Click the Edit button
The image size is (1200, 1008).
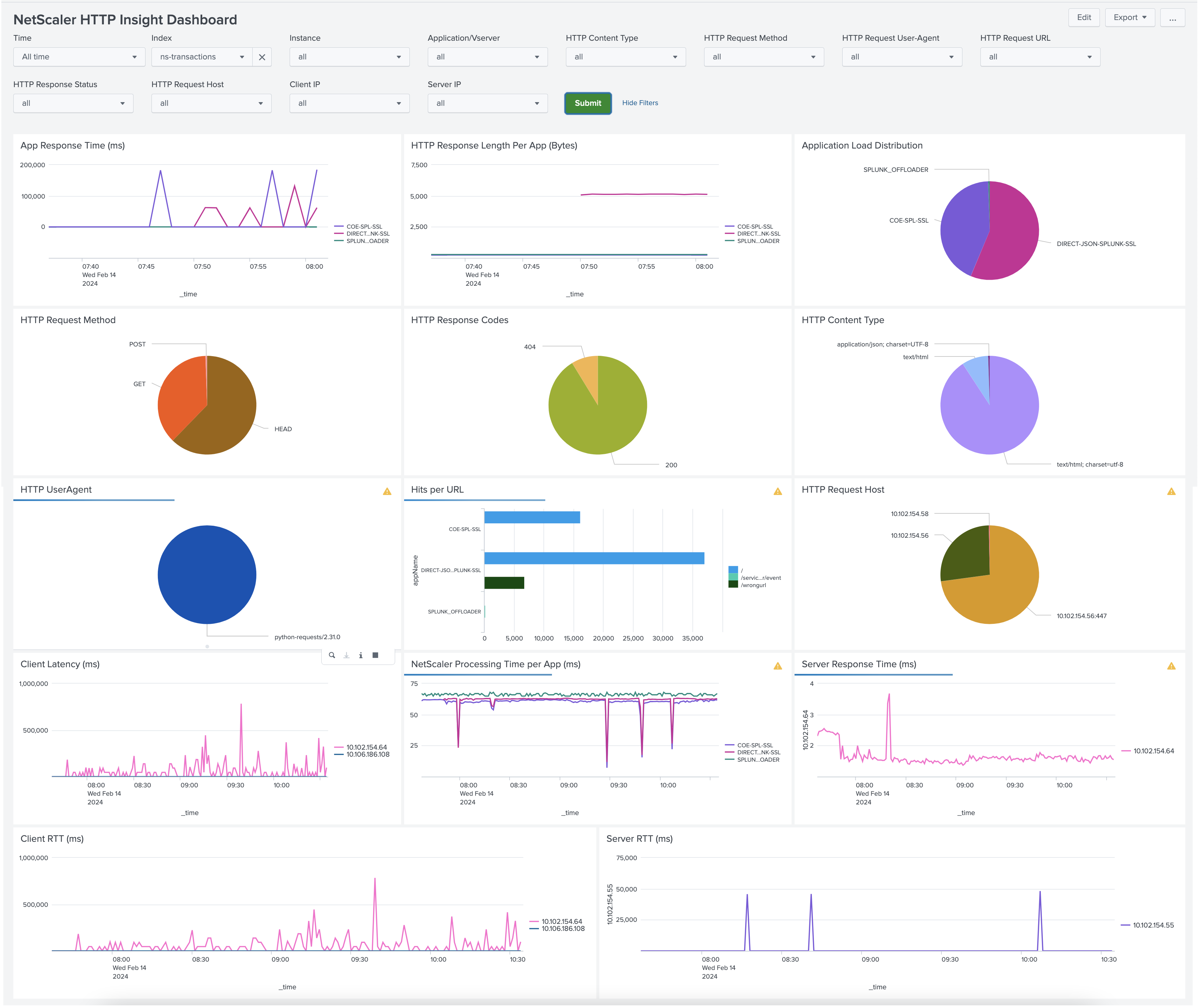[1084, 18]
